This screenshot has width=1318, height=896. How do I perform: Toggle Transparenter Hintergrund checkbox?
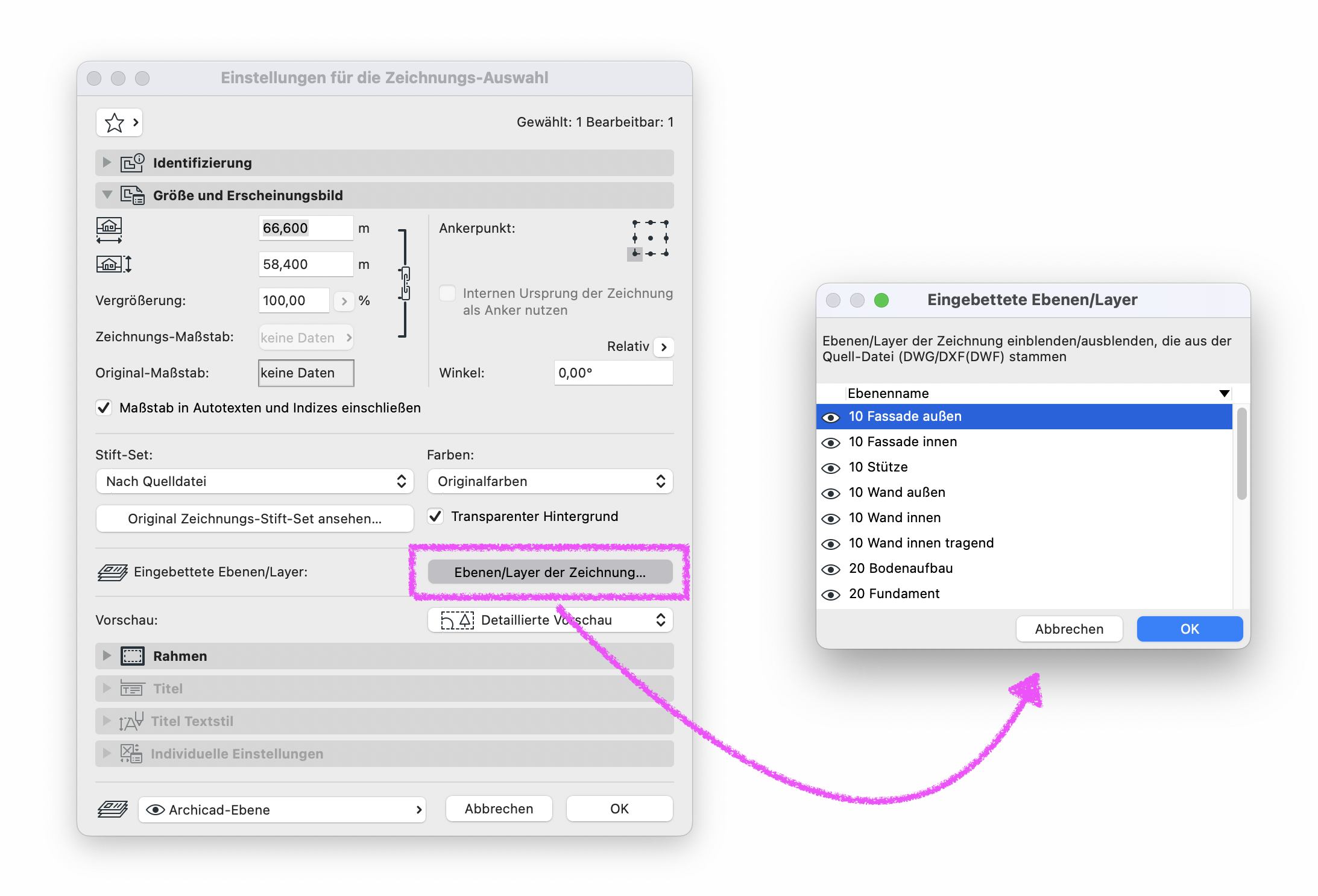[x=435, y=516]
